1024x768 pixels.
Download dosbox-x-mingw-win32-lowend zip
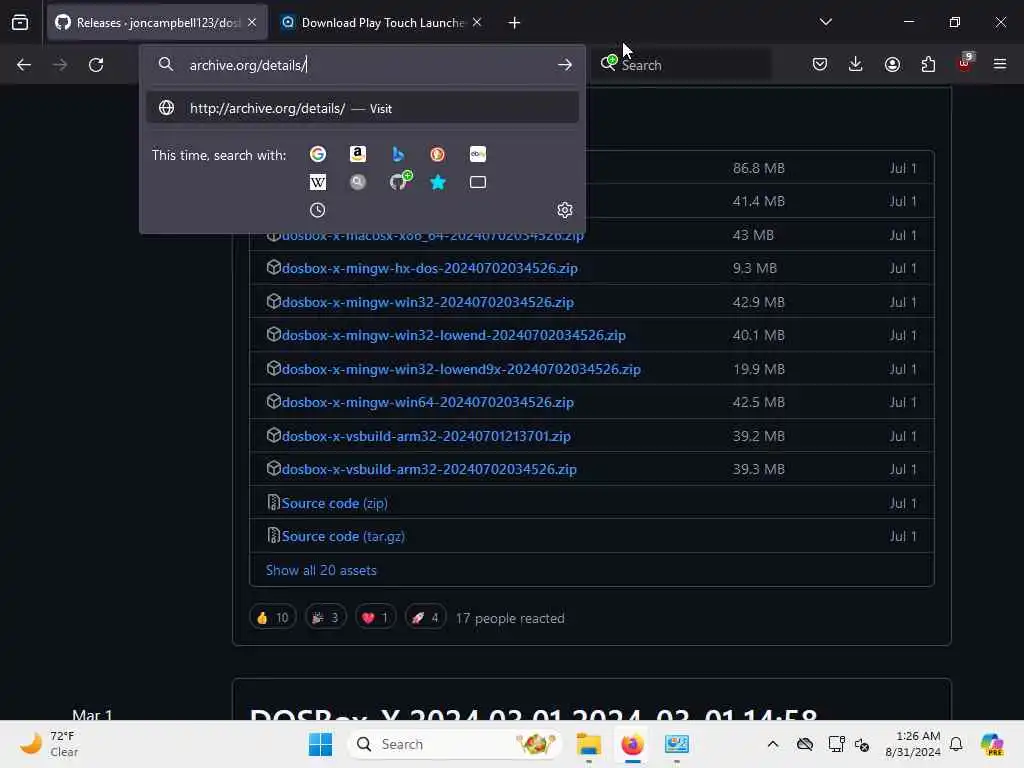453,335
